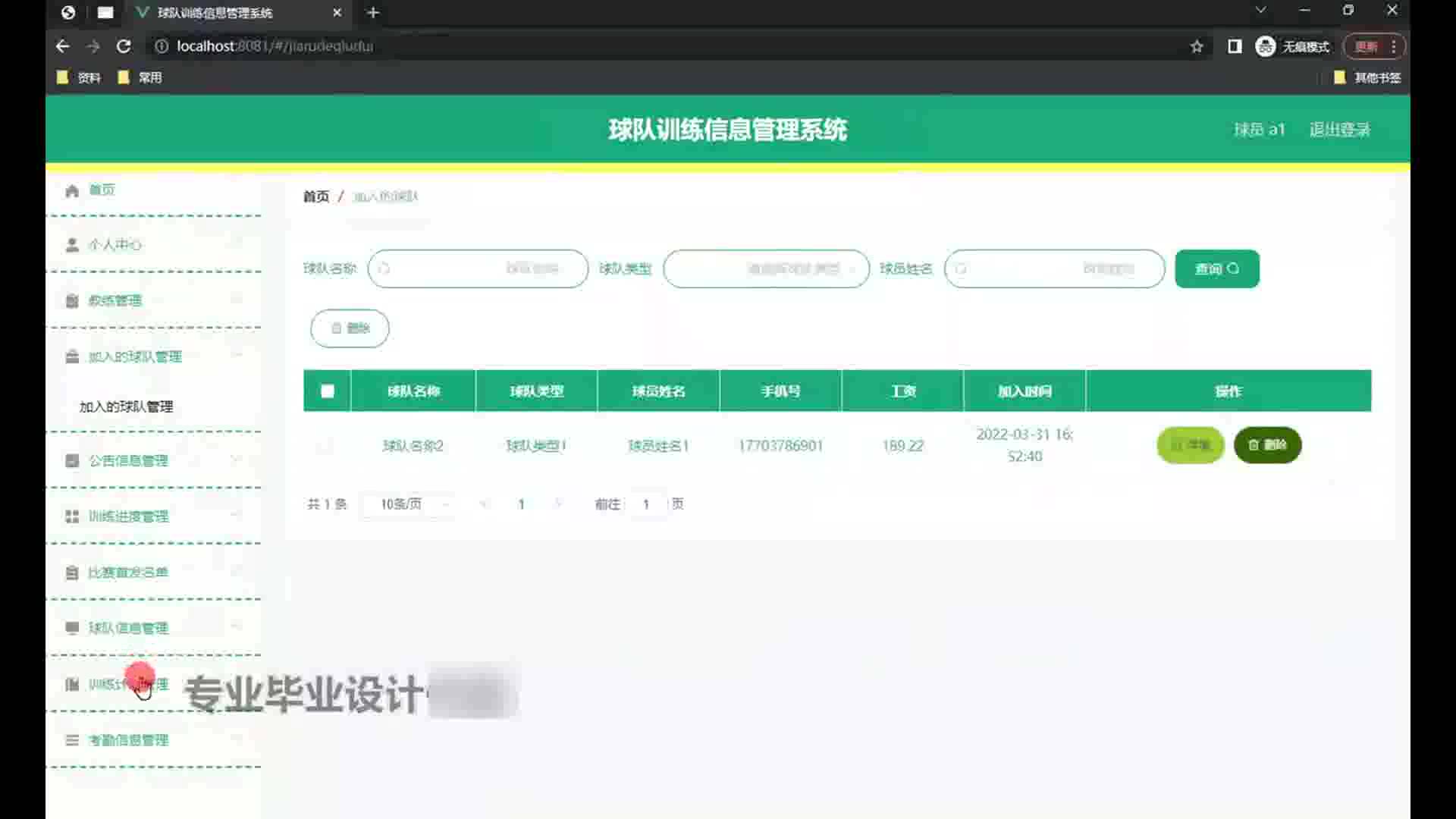Click the list icon for 考勤信息管理
1456x819 pixels.
pyautogui.click(x=72, y=740)
